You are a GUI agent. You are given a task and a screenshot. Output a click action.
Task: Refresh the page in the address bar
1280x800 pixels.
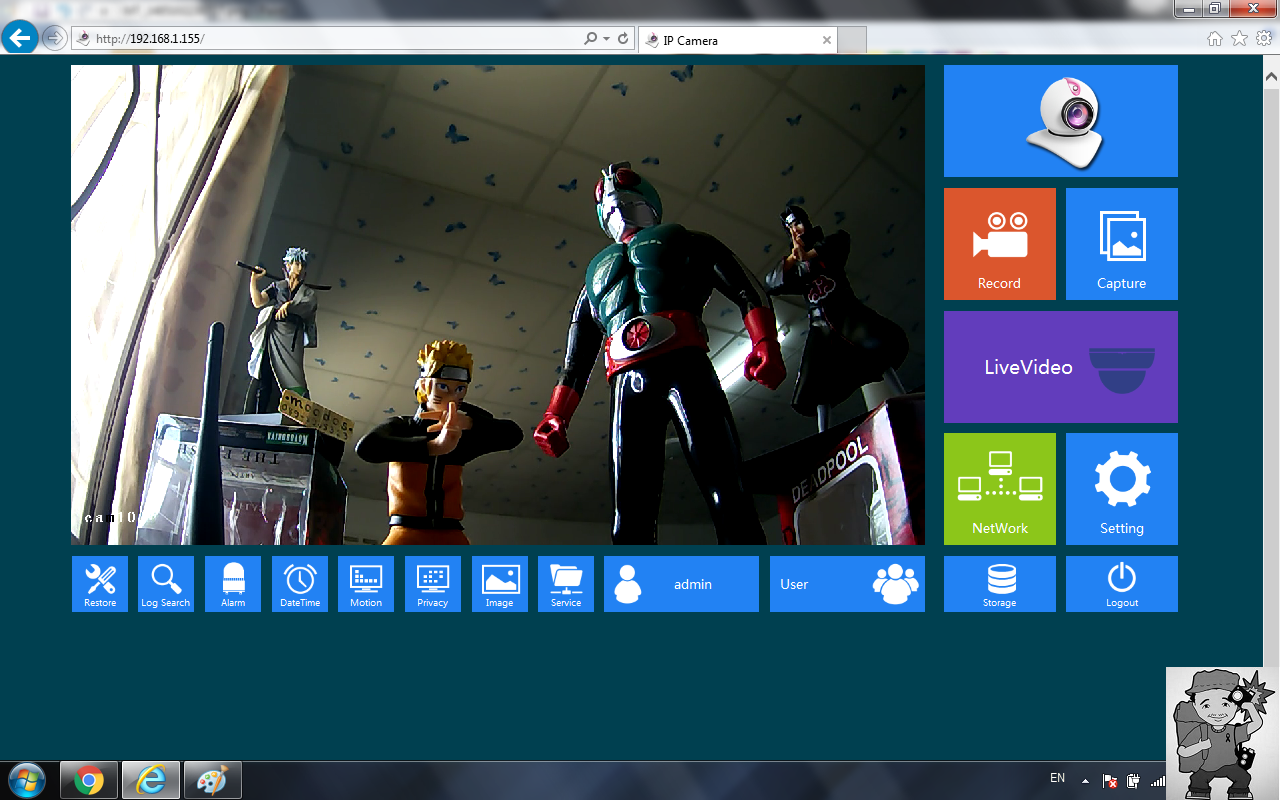(623, 39)
